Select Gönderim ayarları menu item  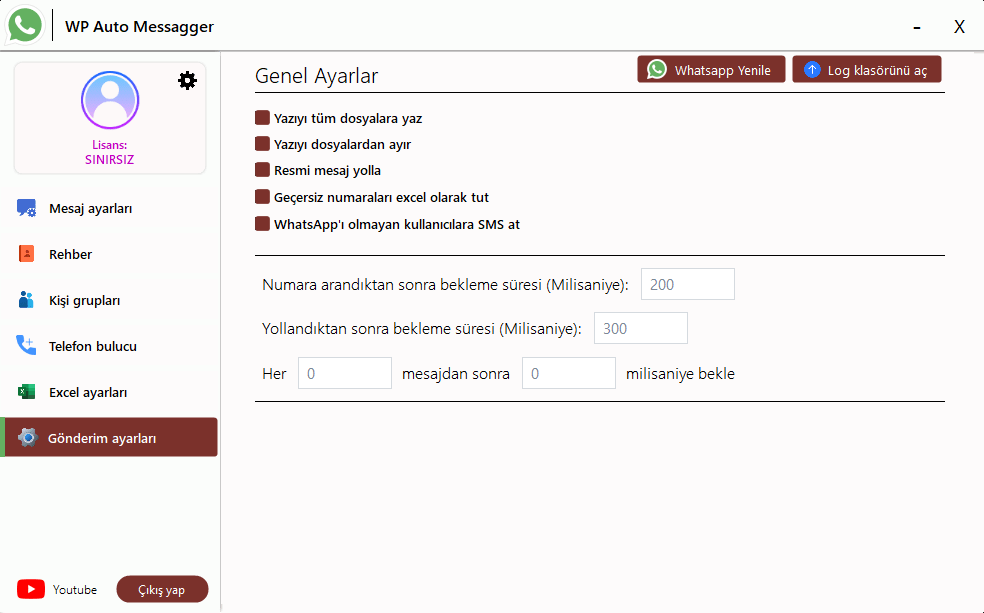(110, 437)
